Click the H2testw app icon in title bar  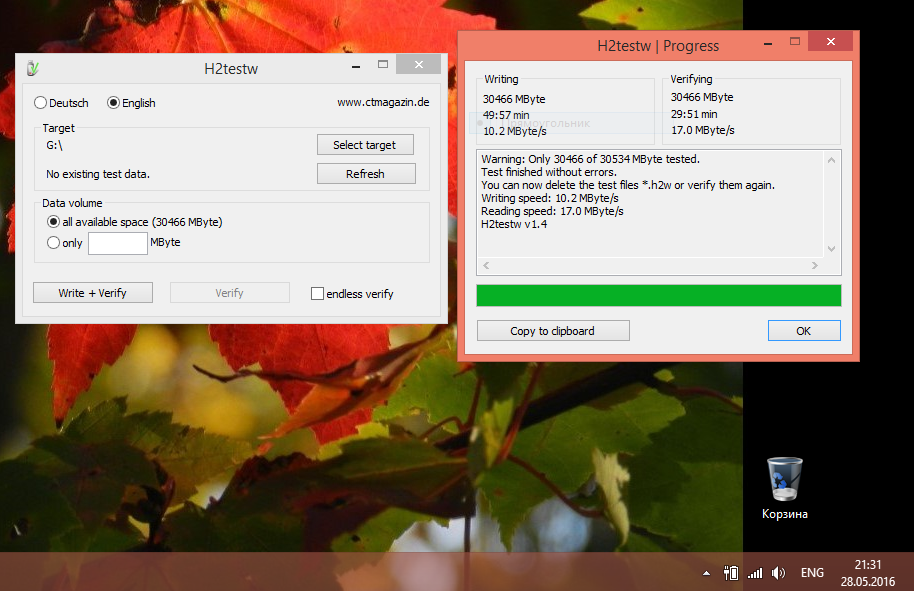click(32, 69)
